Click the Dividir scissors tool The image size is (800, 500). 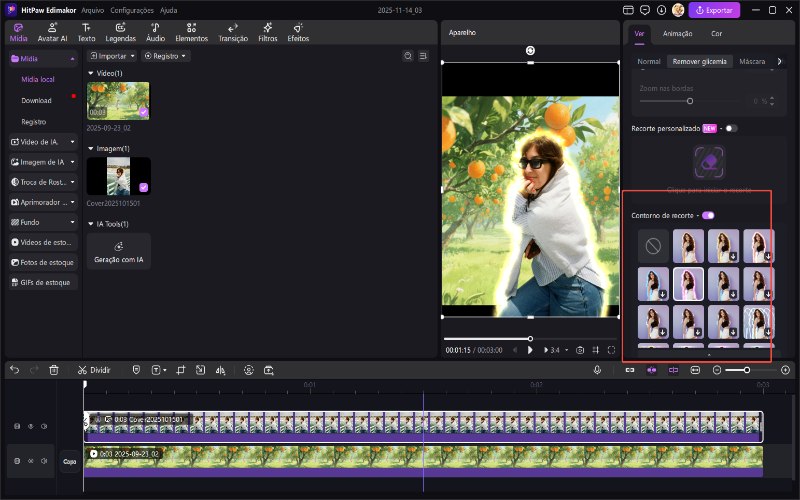coord(94,370)
